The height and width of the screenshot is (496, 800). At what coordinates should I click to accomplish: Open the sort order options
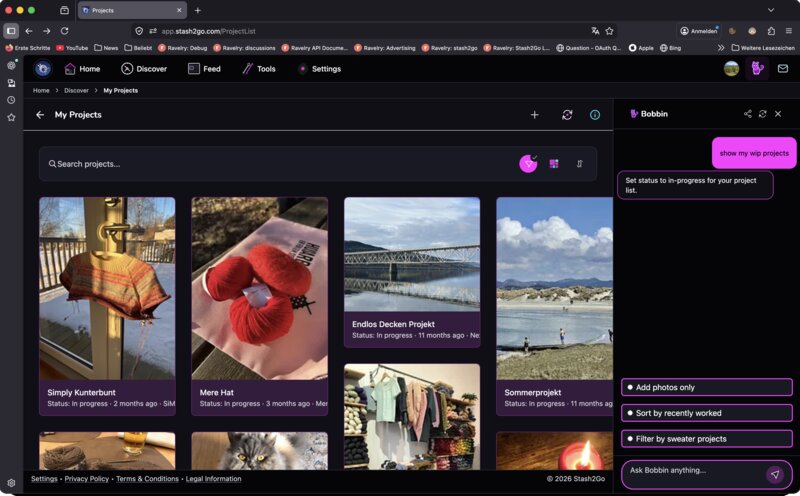tap(579, 164)
